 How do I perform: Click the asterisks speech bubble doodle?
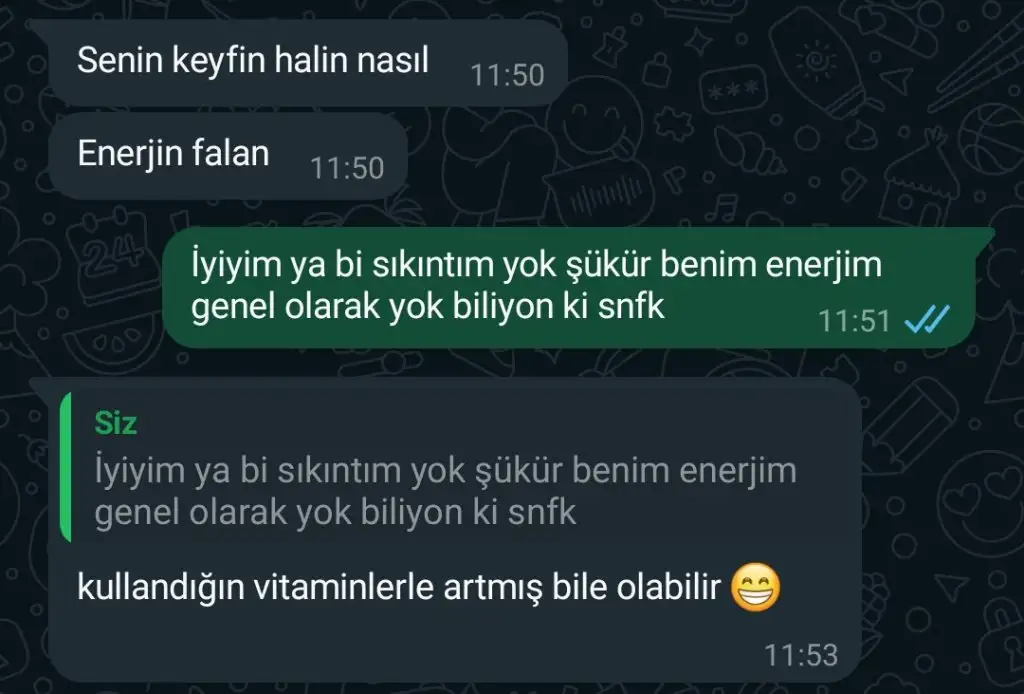733,89
